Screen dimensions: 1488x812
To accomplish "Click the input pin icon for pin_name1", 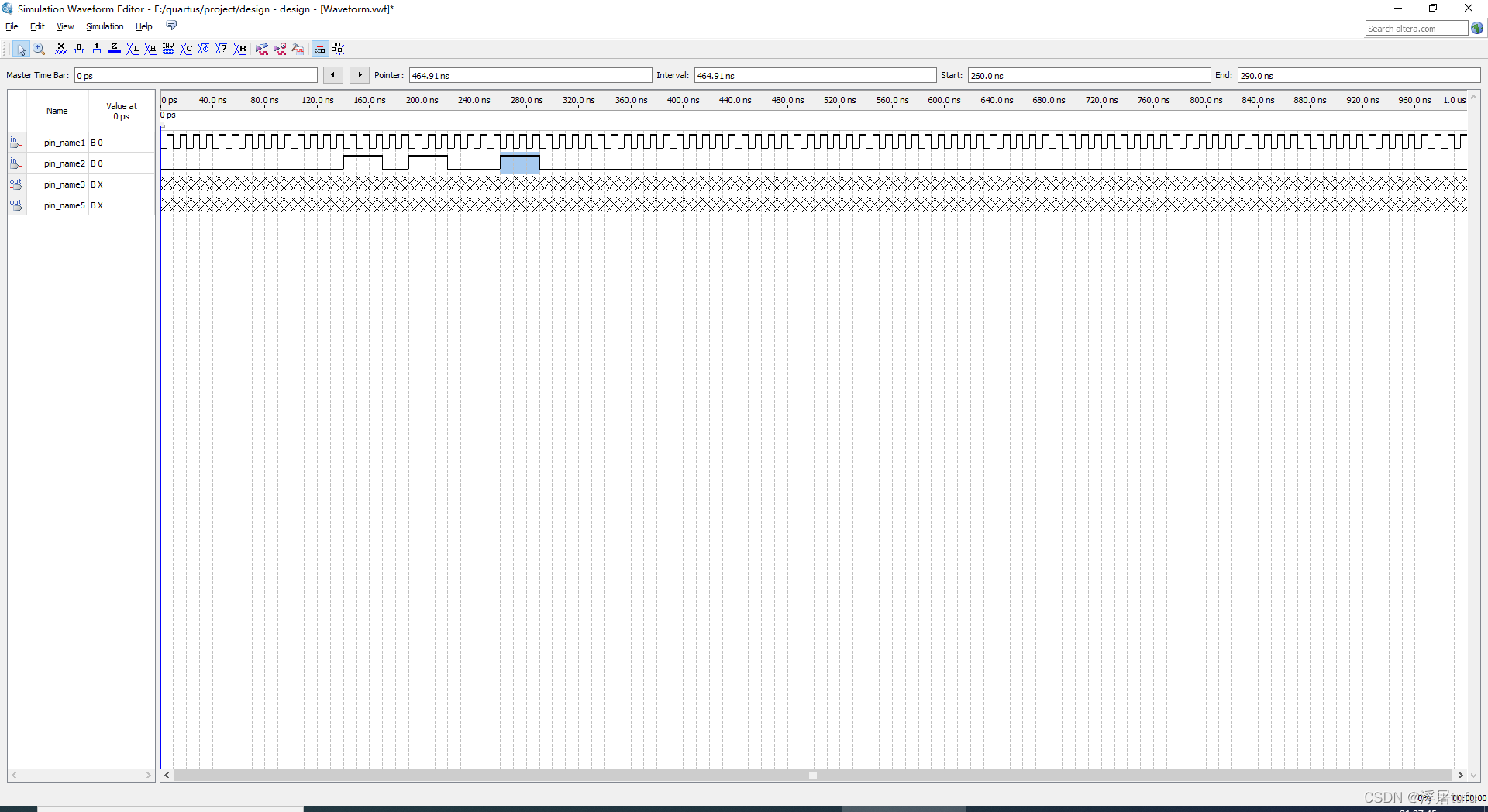I will [x=16, y=143].
